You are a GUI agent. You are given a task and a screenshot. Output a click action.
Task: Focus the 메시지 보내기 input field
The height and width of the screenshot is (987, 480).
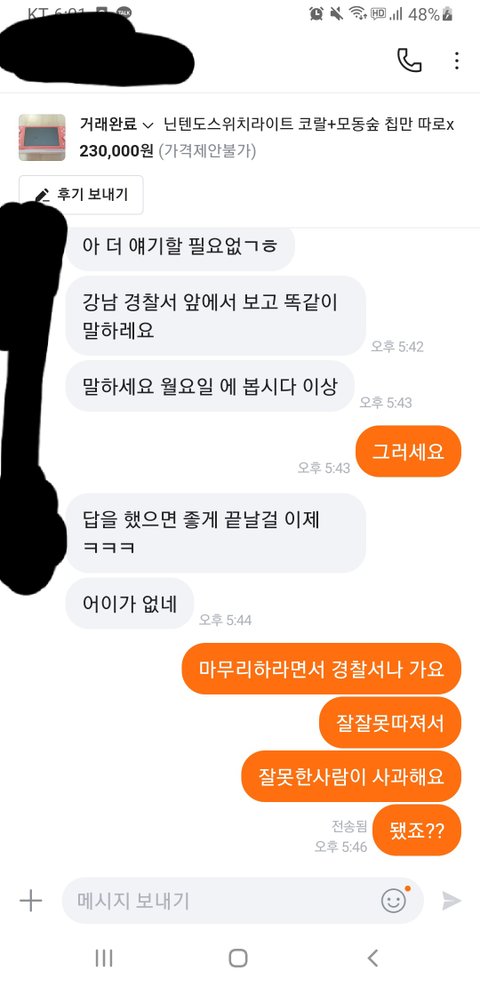(x=243, y=901)
